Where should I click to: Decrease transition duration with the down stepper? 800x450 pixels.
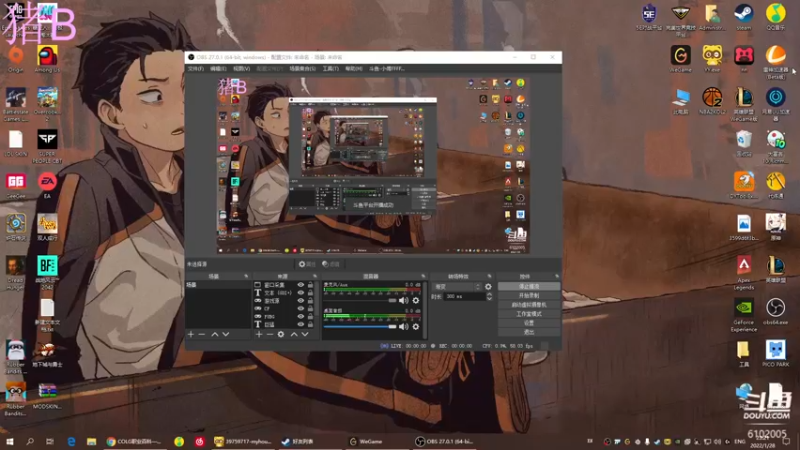[489, 298]
